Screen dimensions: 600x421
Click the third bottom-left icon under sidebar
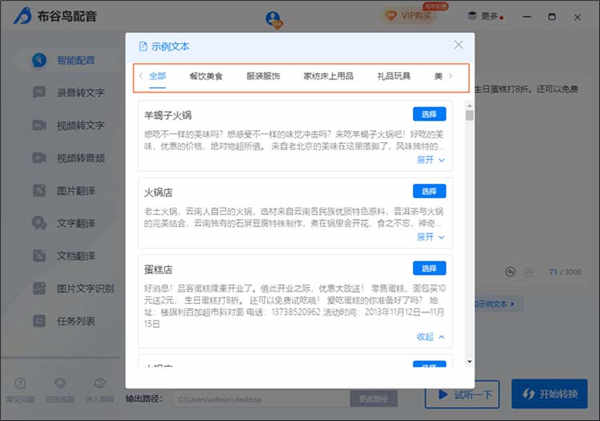click(x=99, y=383)
